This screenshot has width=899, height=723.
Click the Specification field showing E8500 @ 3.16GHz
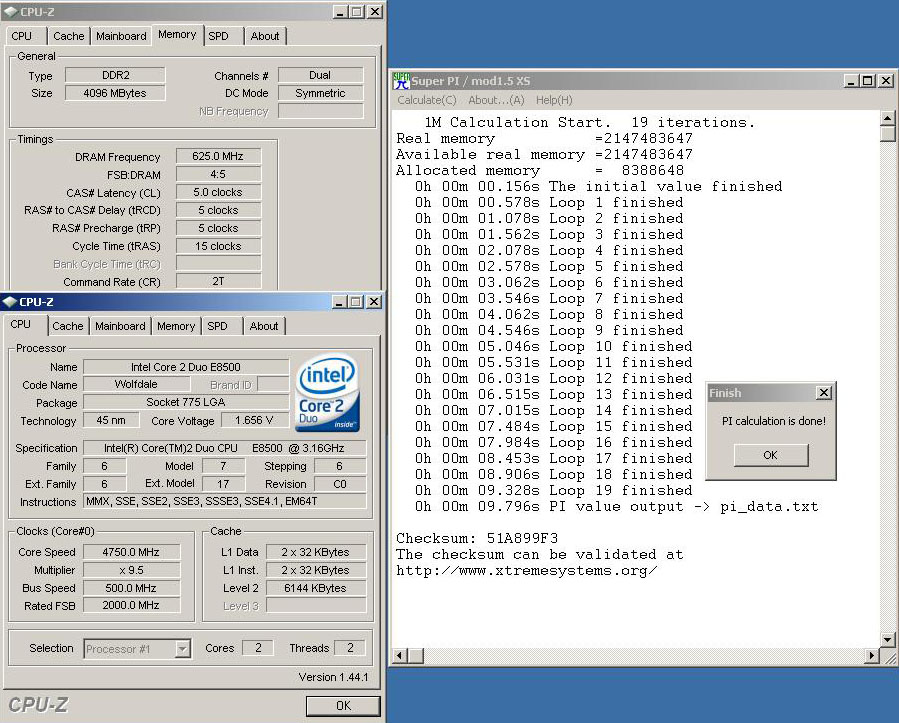tap(225, 448)
